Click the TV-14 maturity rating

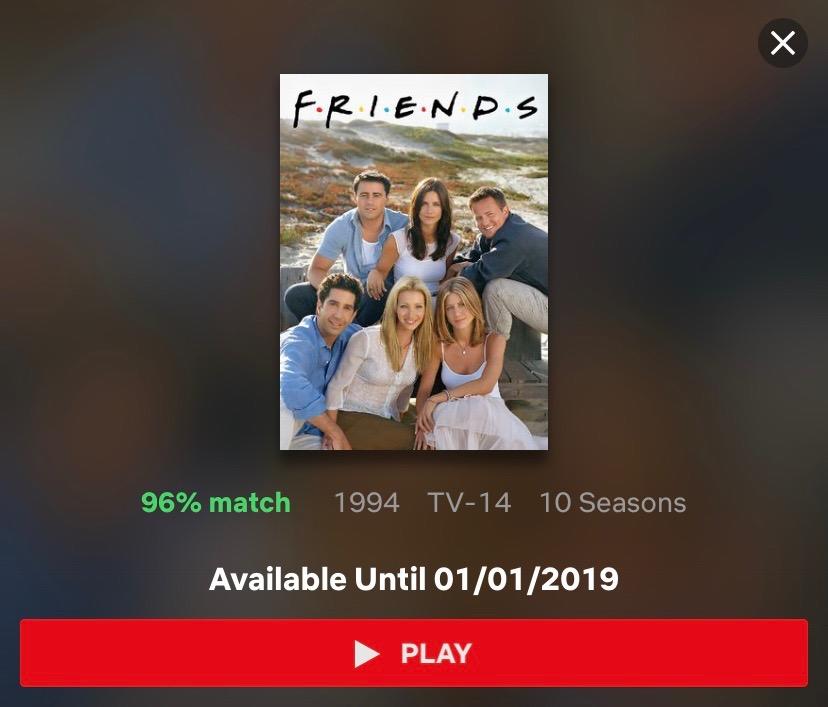pyautogui.click(x=469, y=502)
